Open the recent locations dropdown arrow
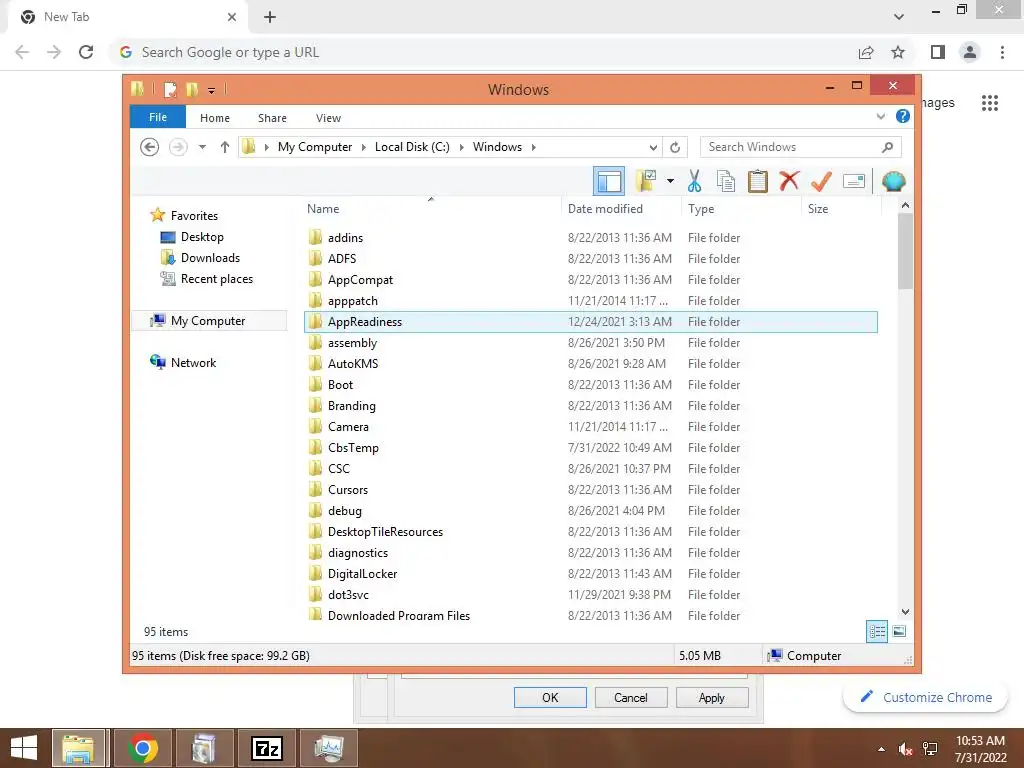 [x=202, y=147]
